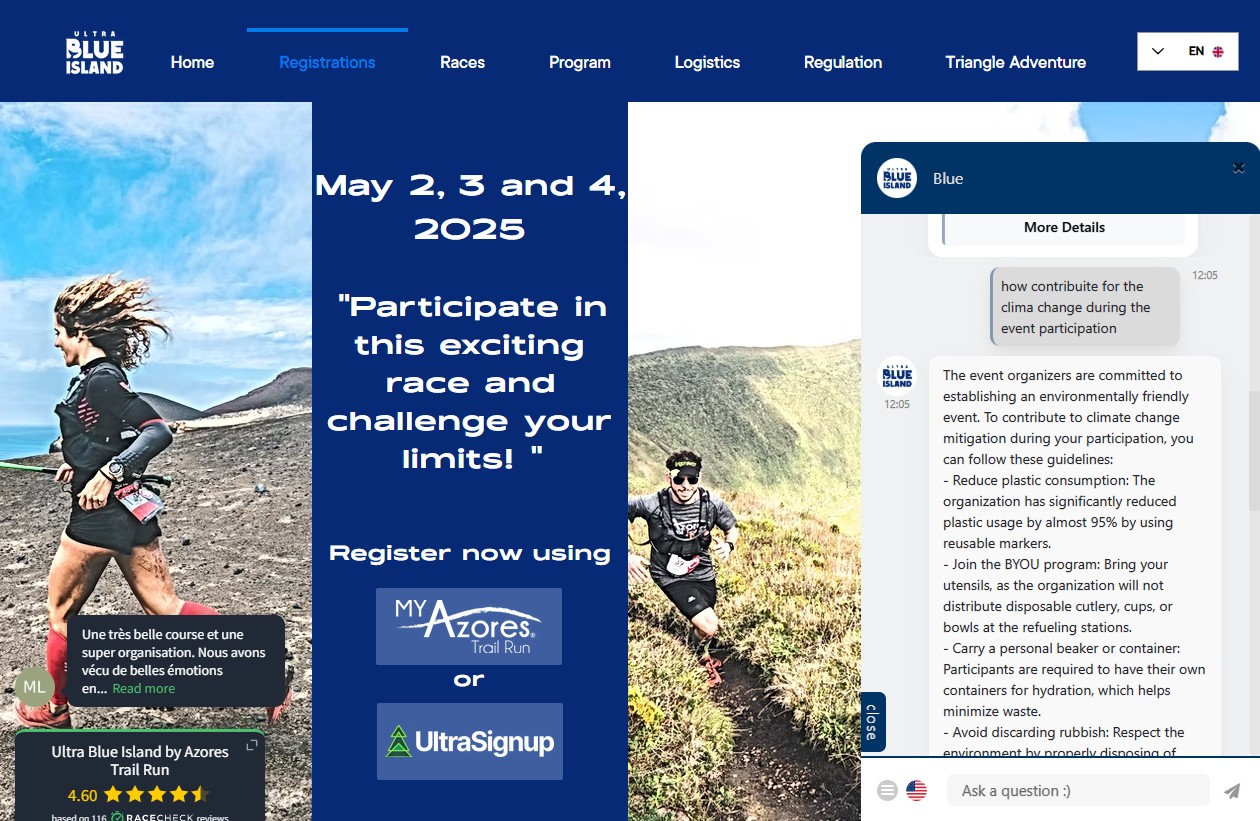This screenshot has height=821, width=1260.
Task: Click "Read more" on the French review
Action: [x=144, y=688]
